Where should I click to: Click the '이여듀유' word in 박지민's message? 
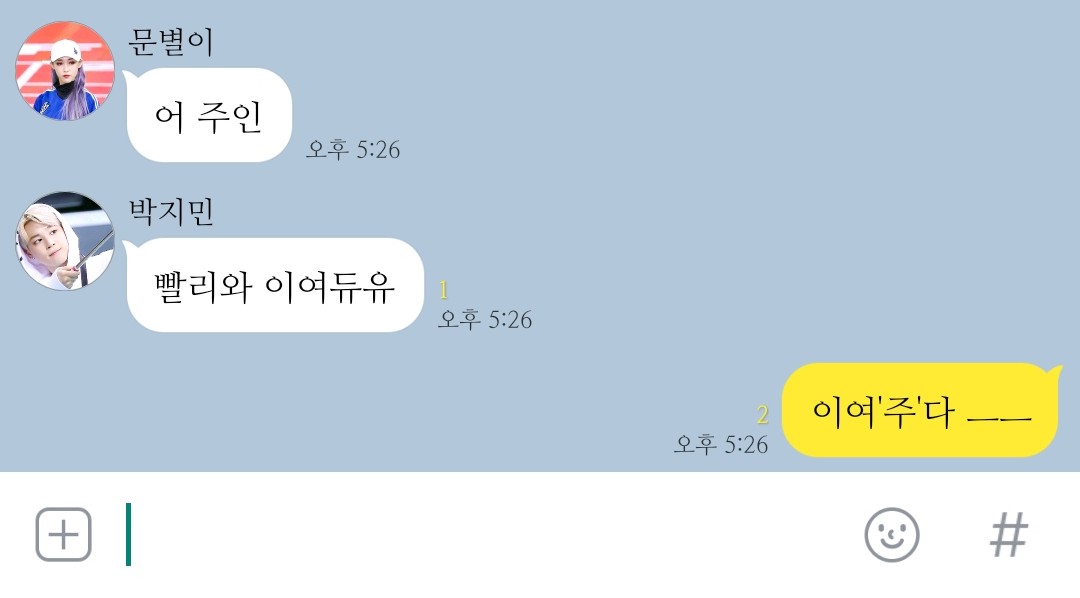click(x=330, y=287)
